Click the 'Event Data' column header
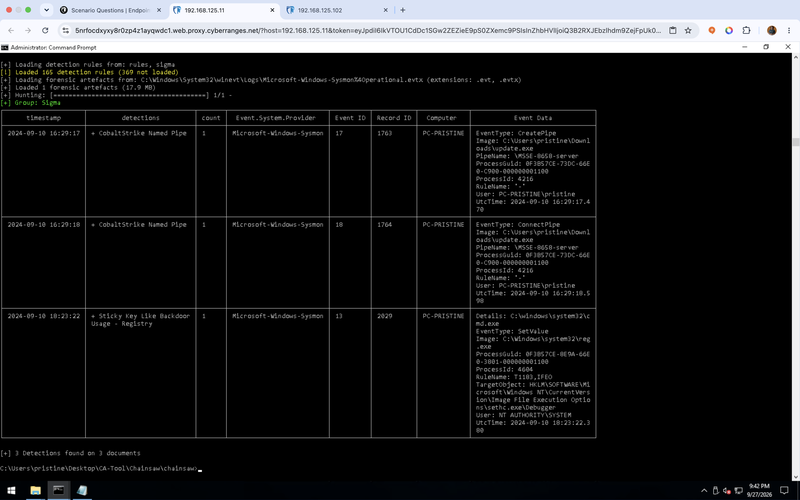This screenshot has width=800, height=500. pyautogui.click(x=533, y=118)
